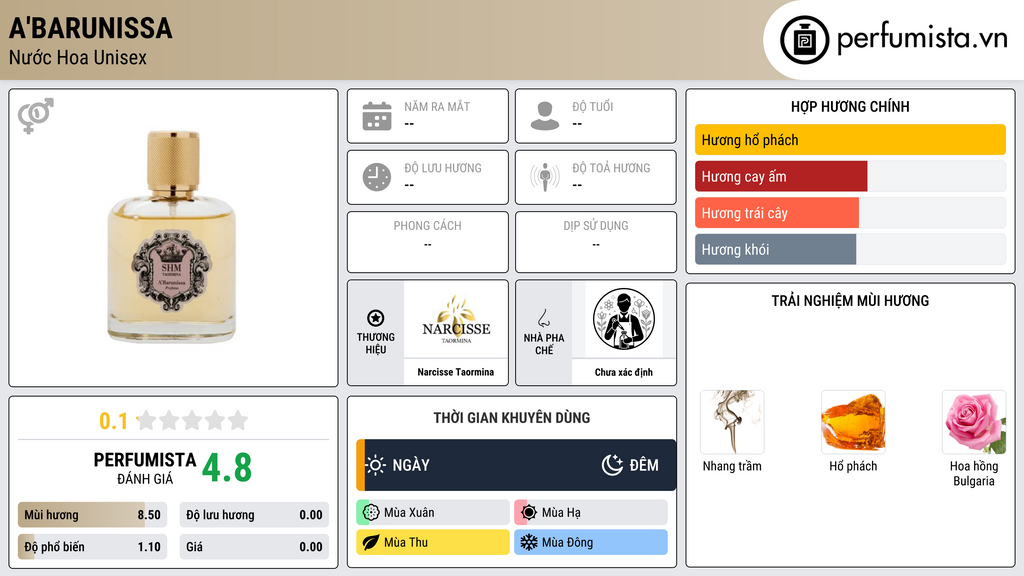The width and height of the screenshot is (1024, 576).
Task: Click the Nước Hoa Unisex subtitle
Action: click(x=78, y=57)
